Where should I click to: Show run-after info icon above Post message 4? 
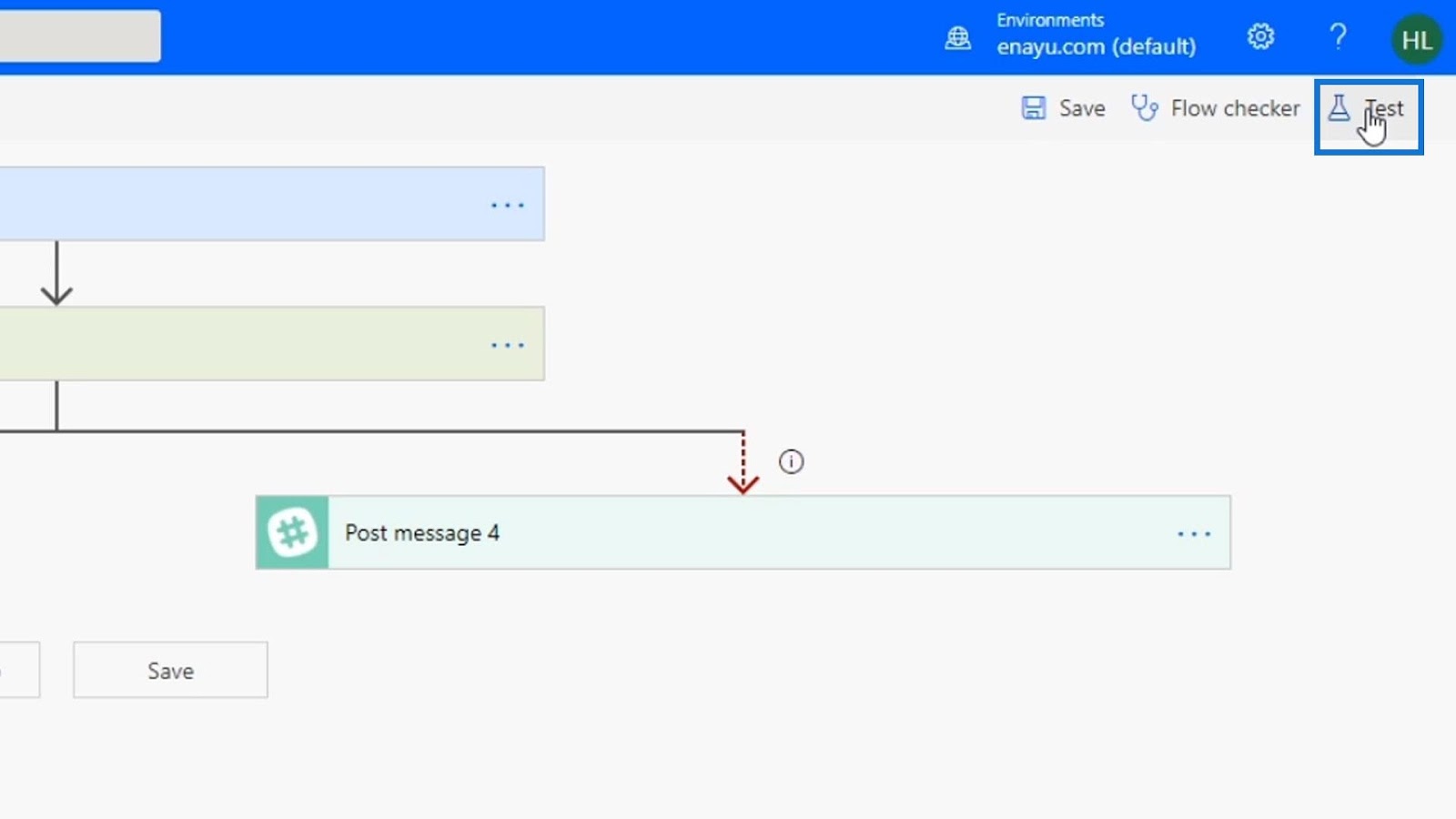point(791,462)
